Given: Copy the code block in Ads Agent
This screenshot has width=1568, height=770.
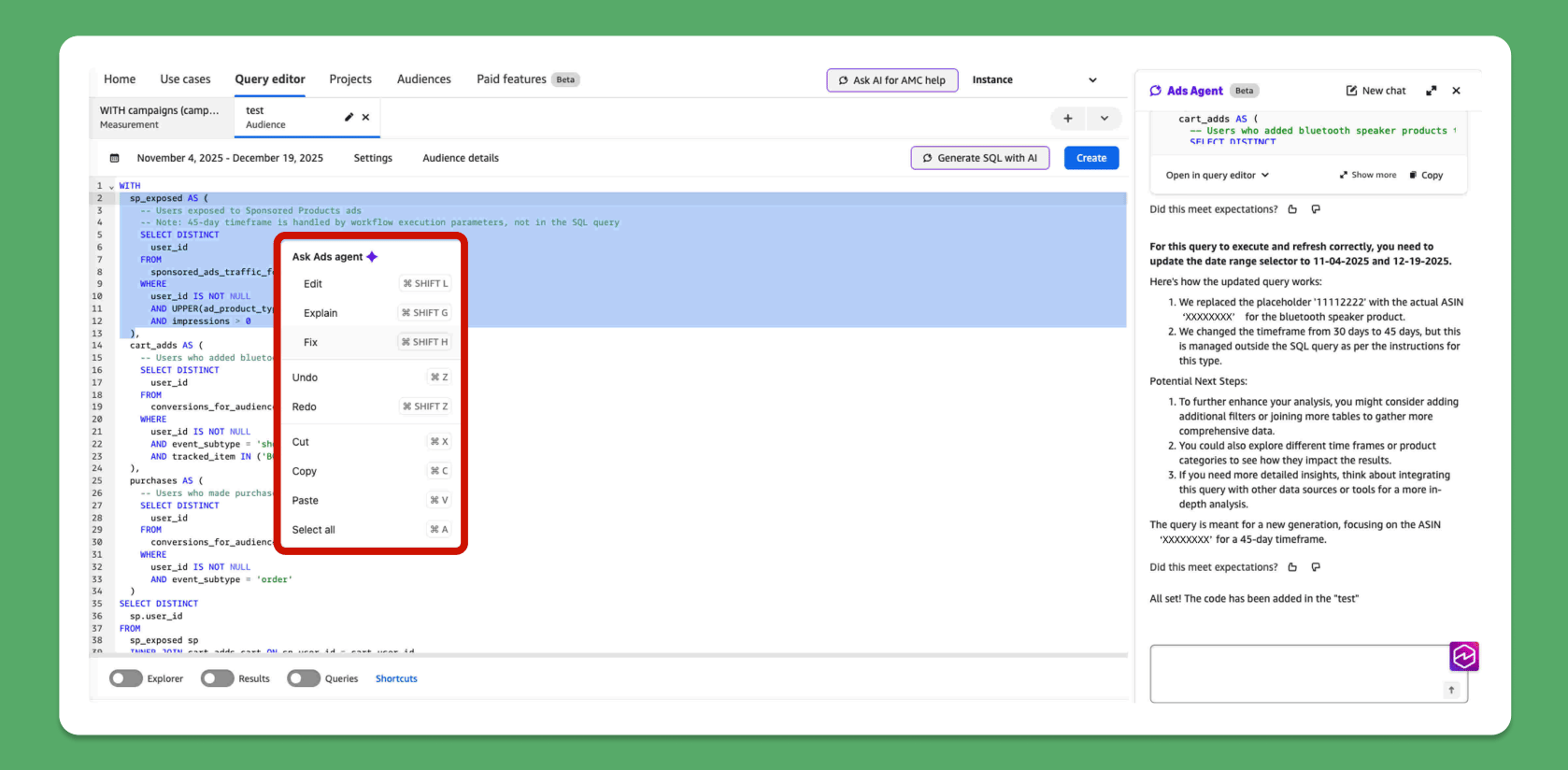Looking at the screenshot, I should pos(1426,175).
